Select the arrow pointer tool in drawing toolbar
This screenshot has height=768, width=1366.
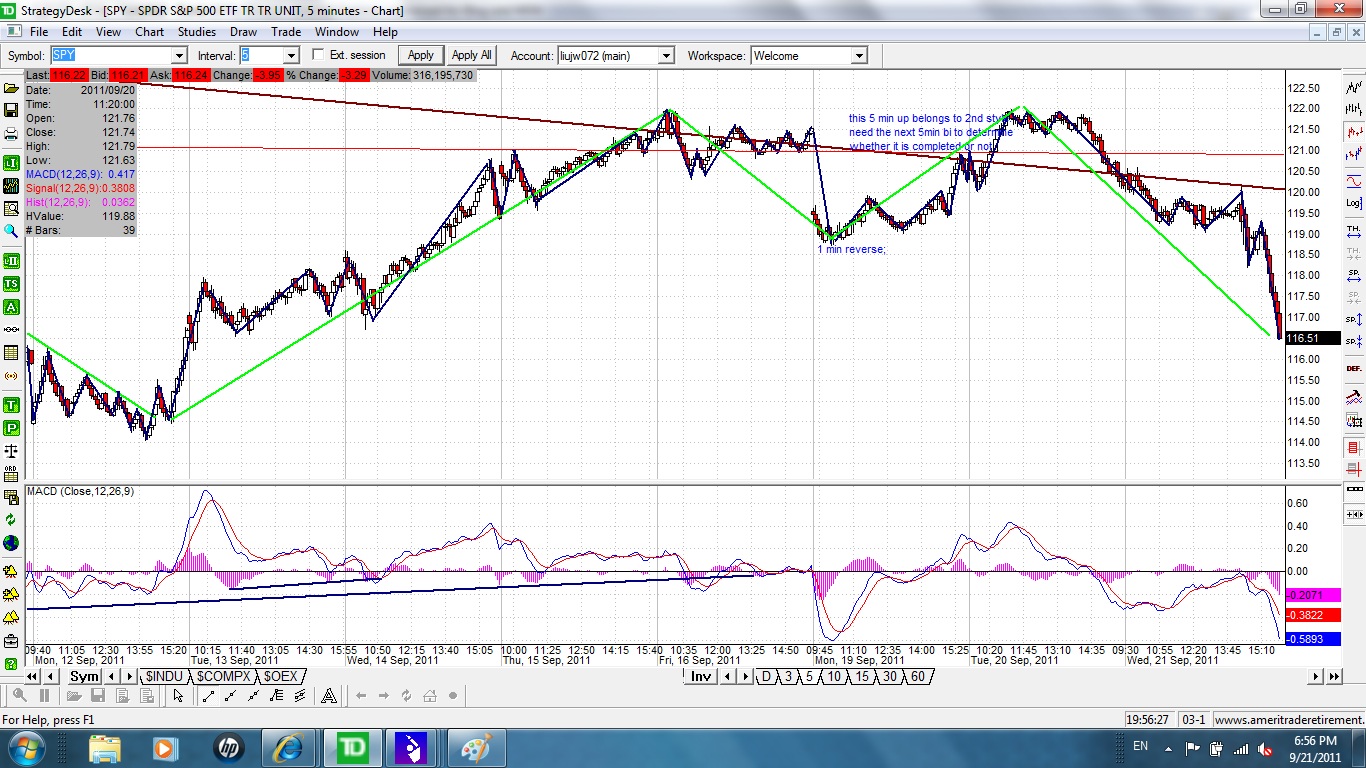click(x=178, y=696)
